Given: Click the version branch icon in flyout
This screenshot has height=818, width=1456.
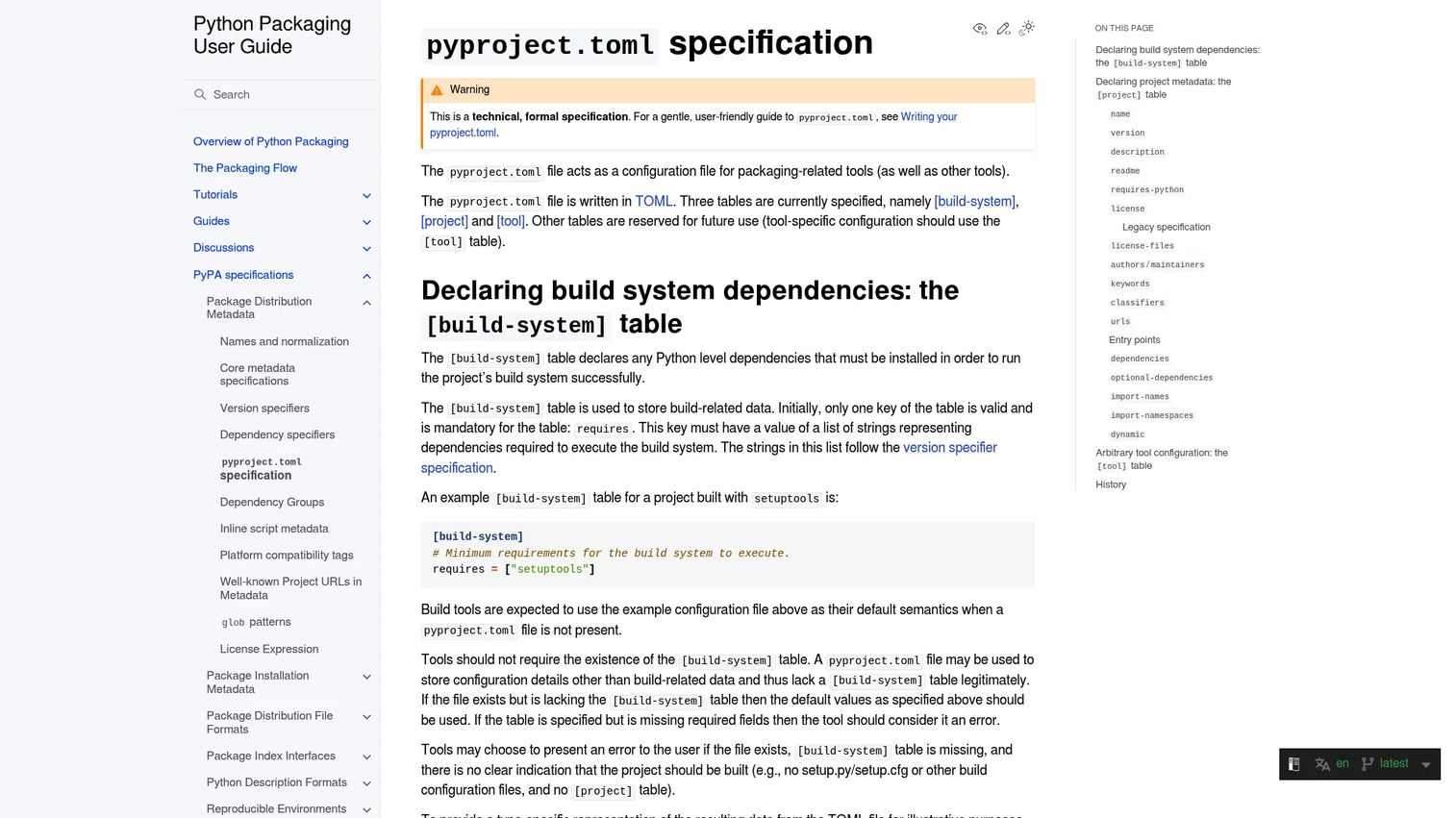Looking at the screenshot, I should coord(1368,764).
